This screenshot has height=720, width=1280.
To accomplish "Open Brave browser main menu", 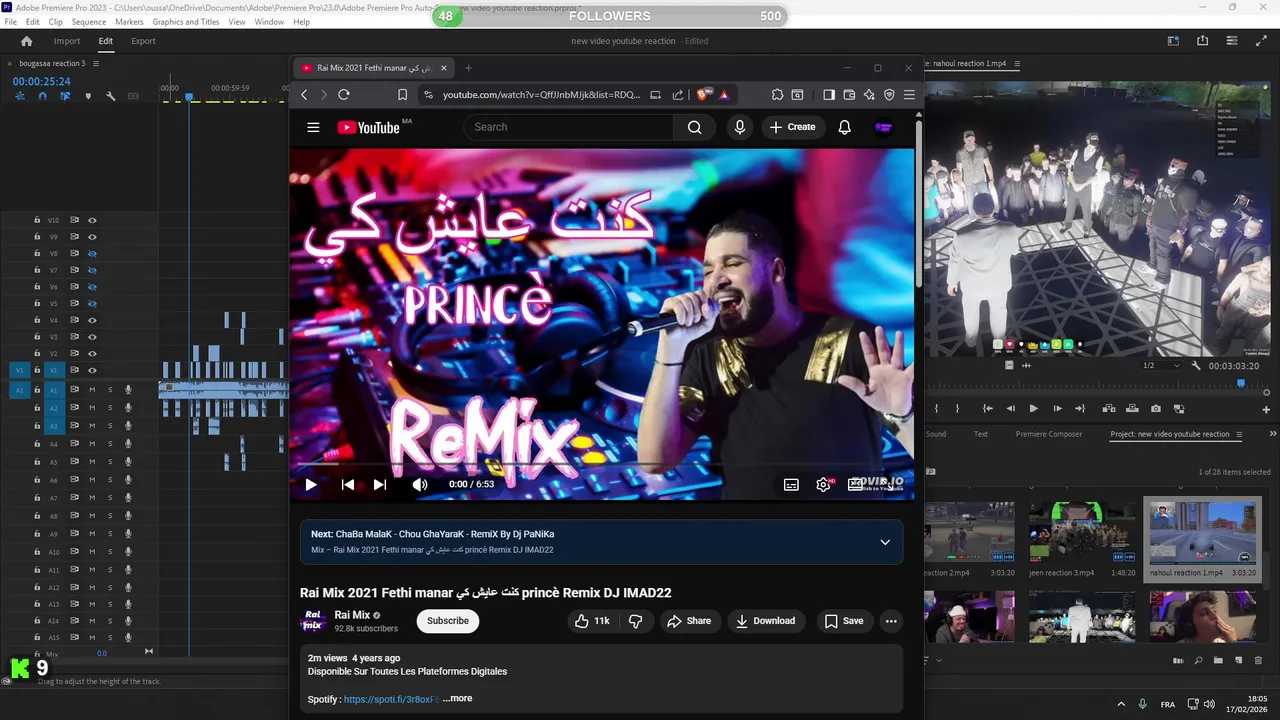I will coord(909,95).
